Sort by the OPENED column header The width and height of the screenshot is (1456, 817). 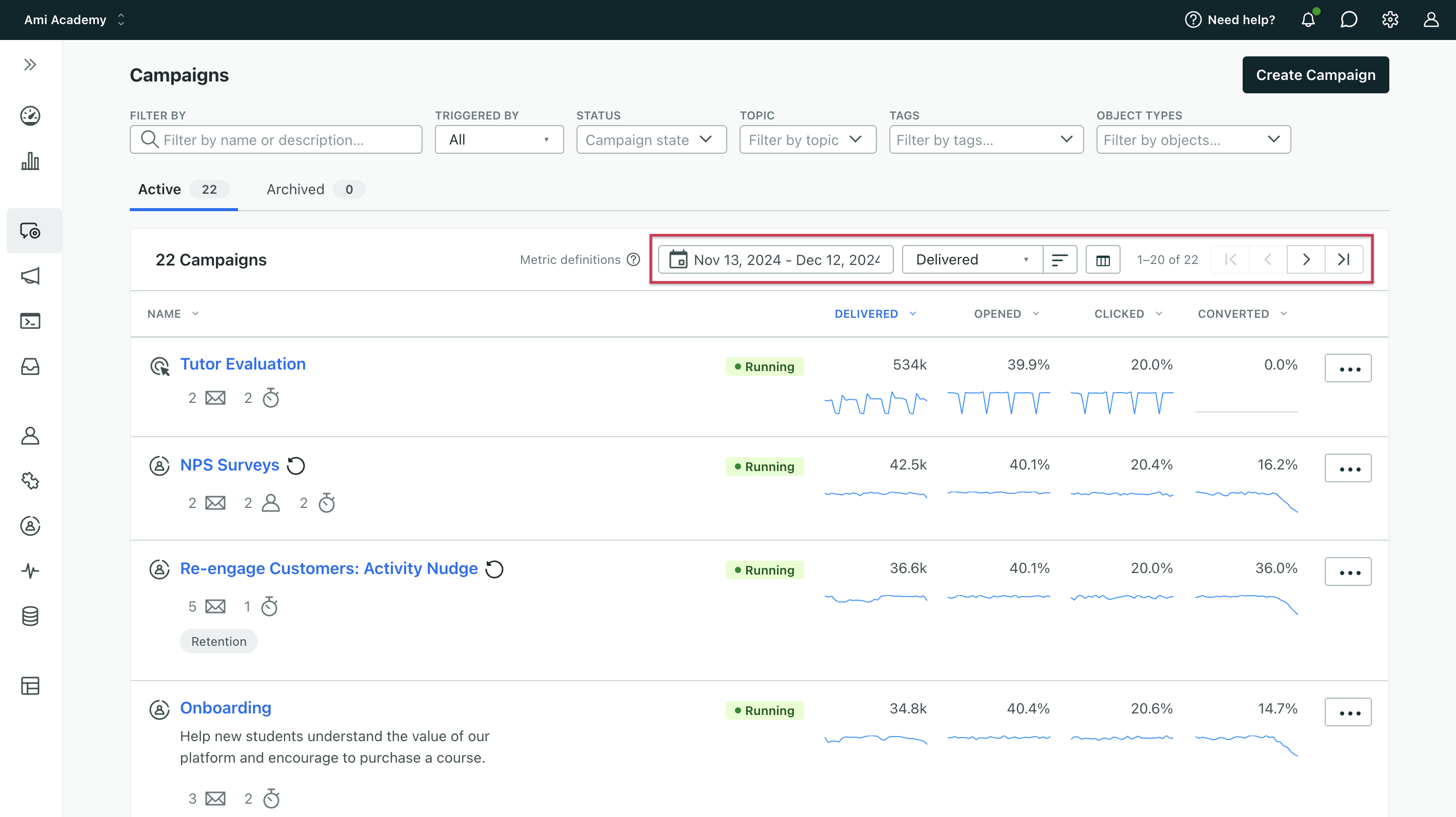(x=1006, y=314)
